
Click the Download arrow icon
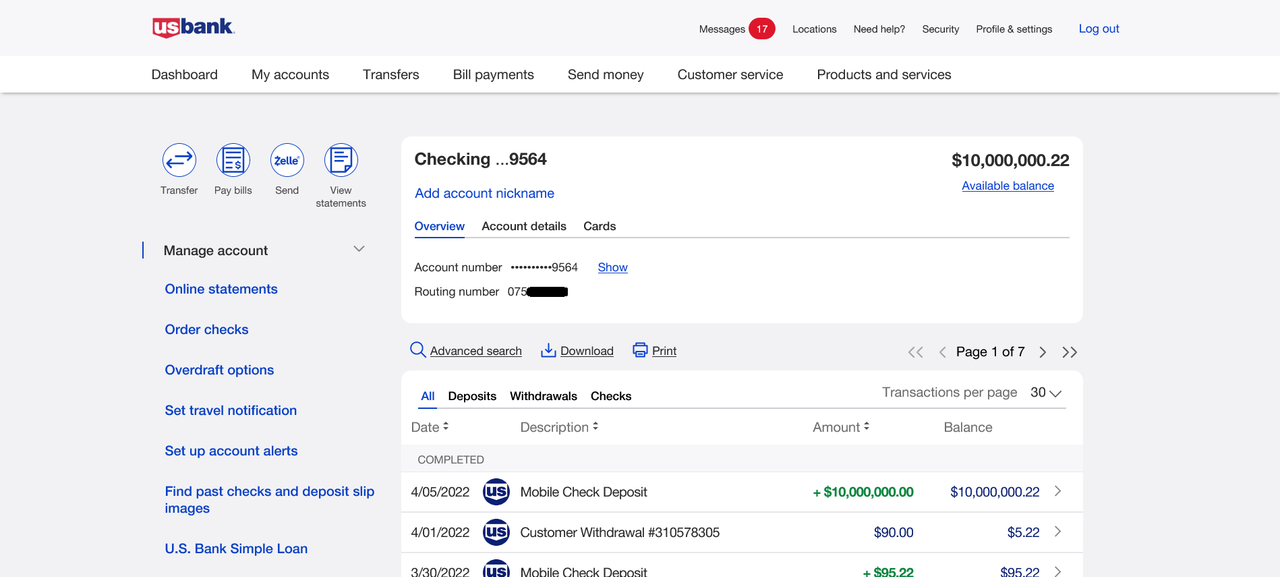coord(548,350)
